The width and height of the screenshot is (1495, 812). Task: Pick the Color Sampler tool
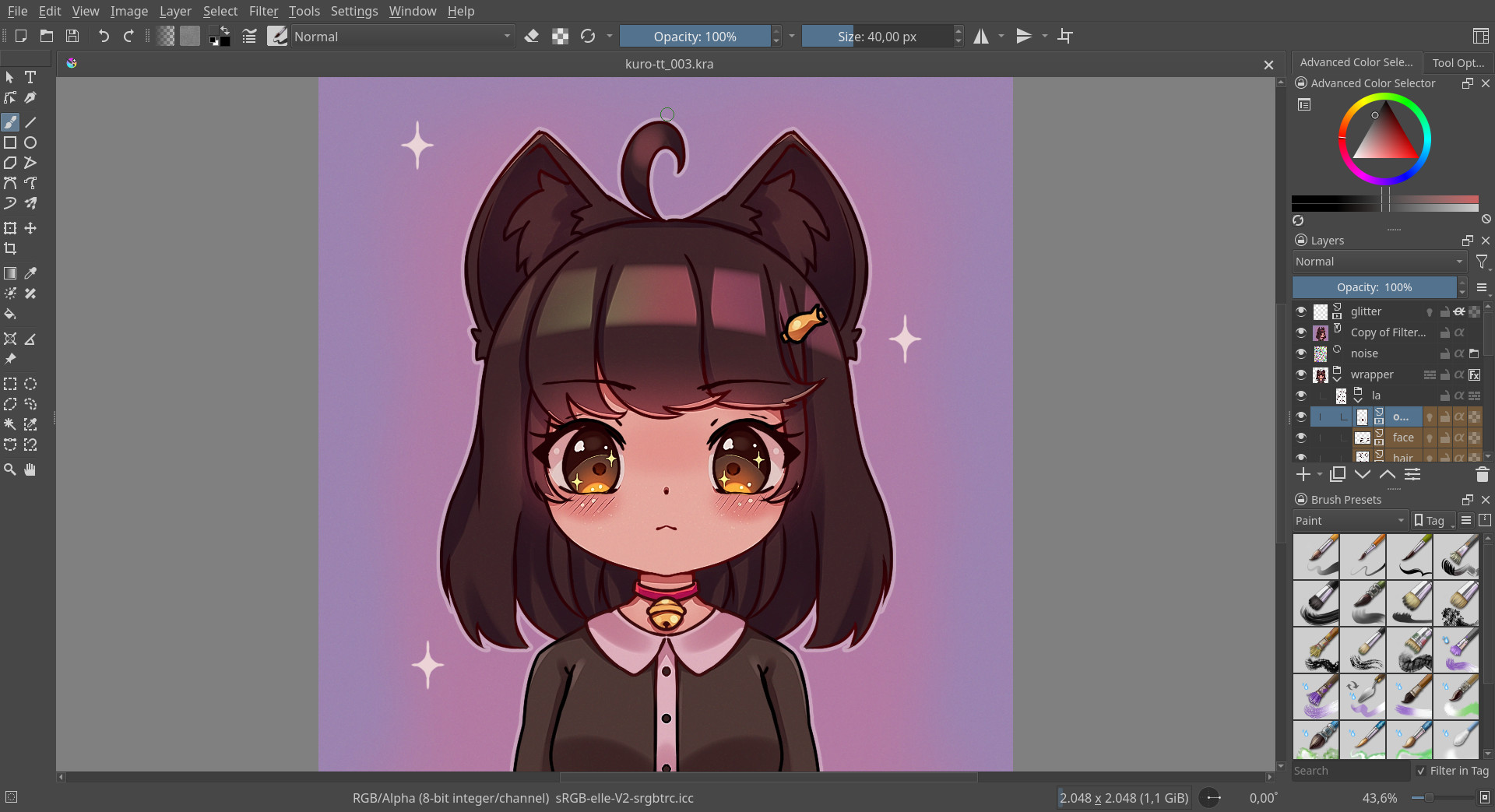[30, 273]
